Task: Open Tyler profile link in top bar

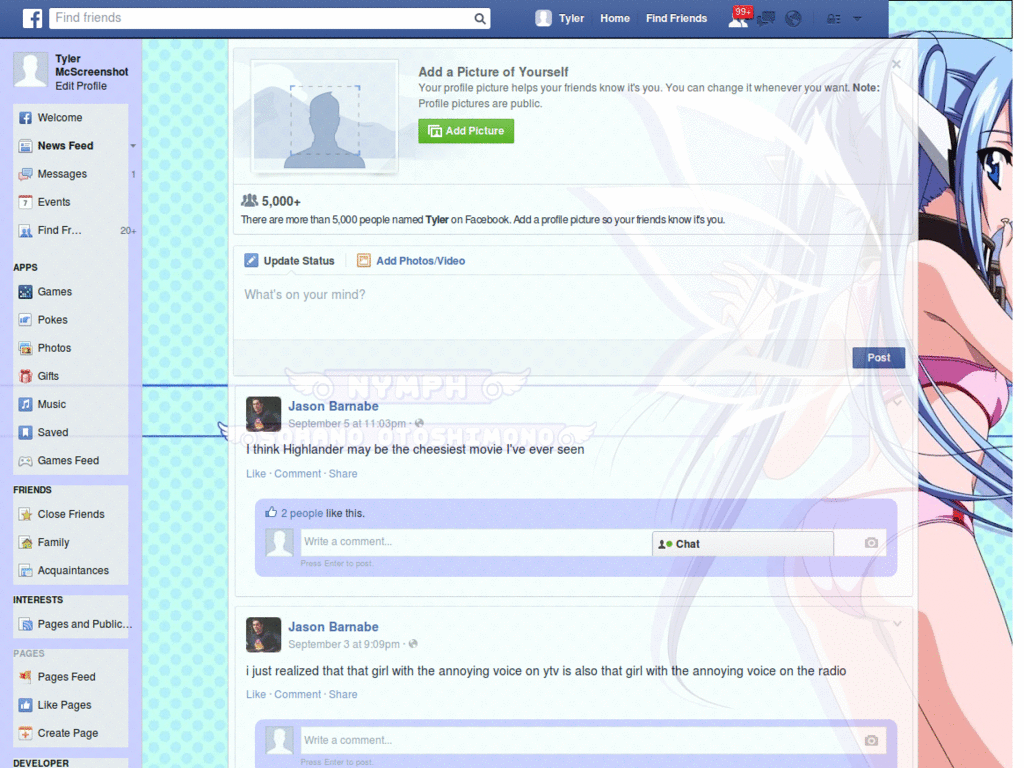Action: point(560,18)
